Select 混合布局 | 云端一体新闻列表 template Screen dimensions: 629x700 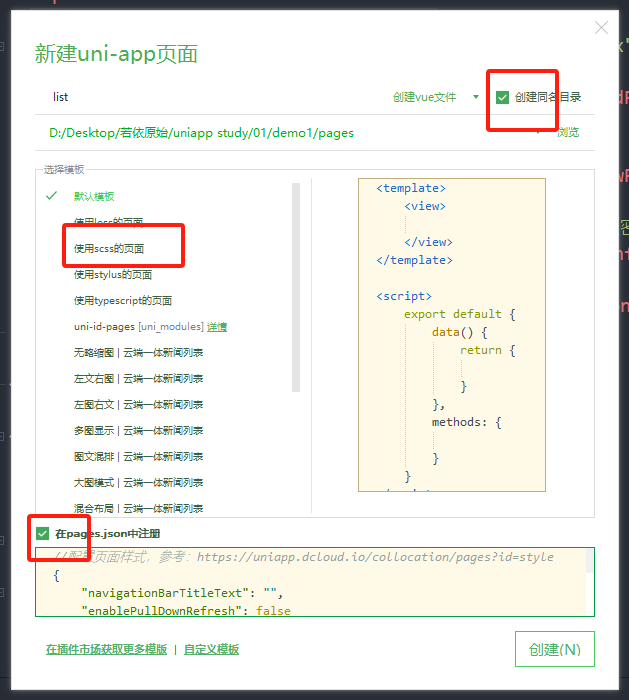[x=138, y=508]
